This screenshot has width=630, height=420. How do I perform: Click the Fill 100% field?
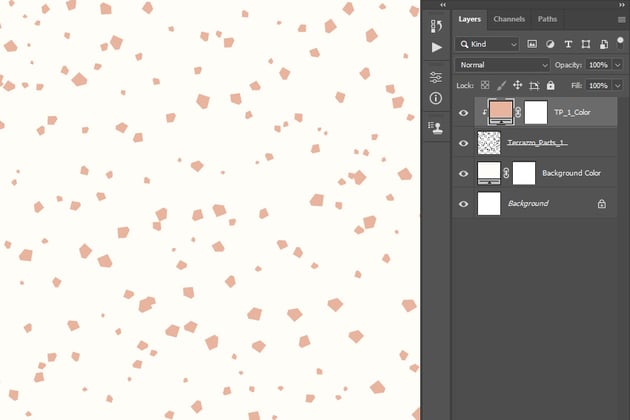point(599,85)
